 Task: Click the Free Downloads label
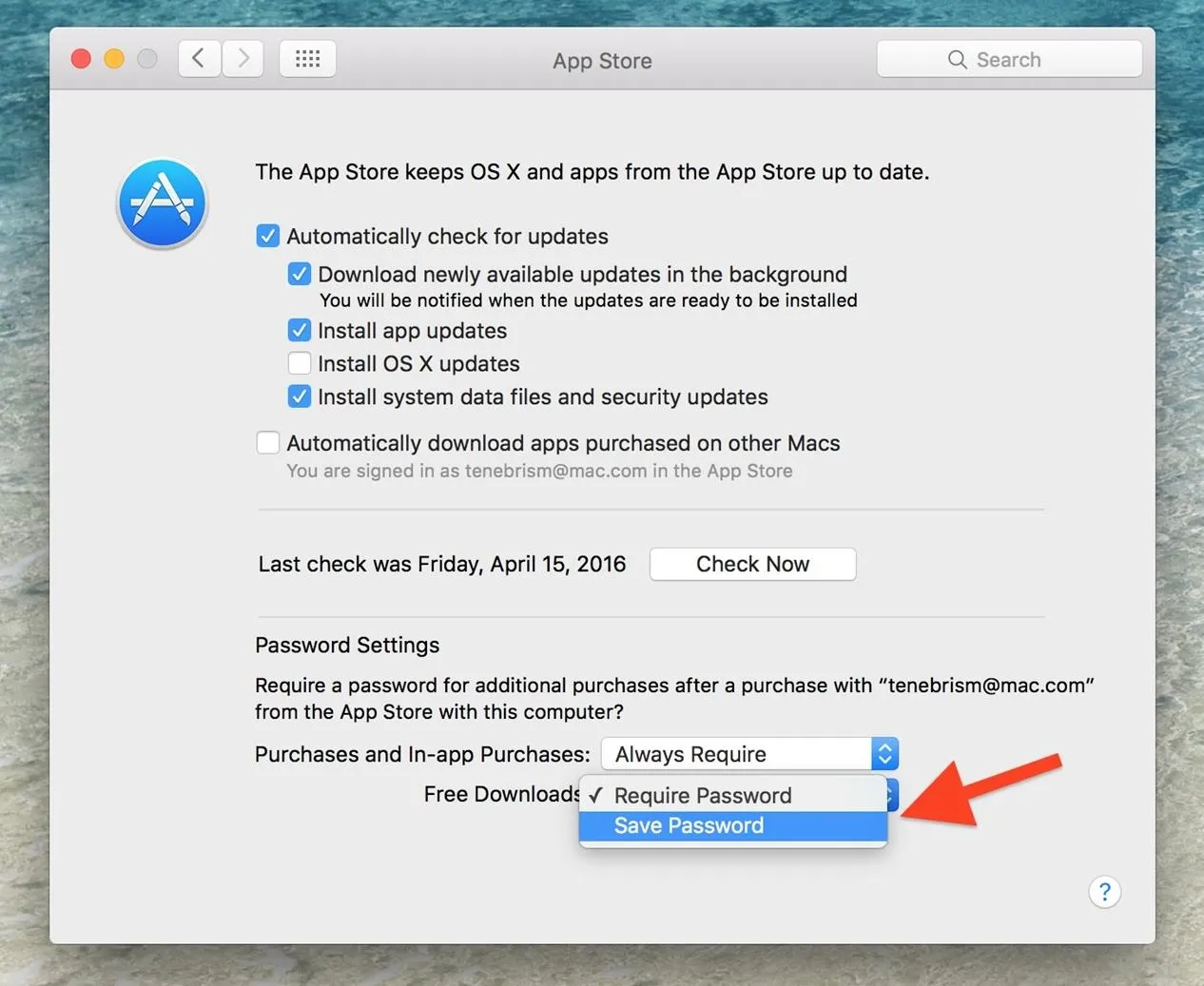pyautogui.click(x=502, y=794)
